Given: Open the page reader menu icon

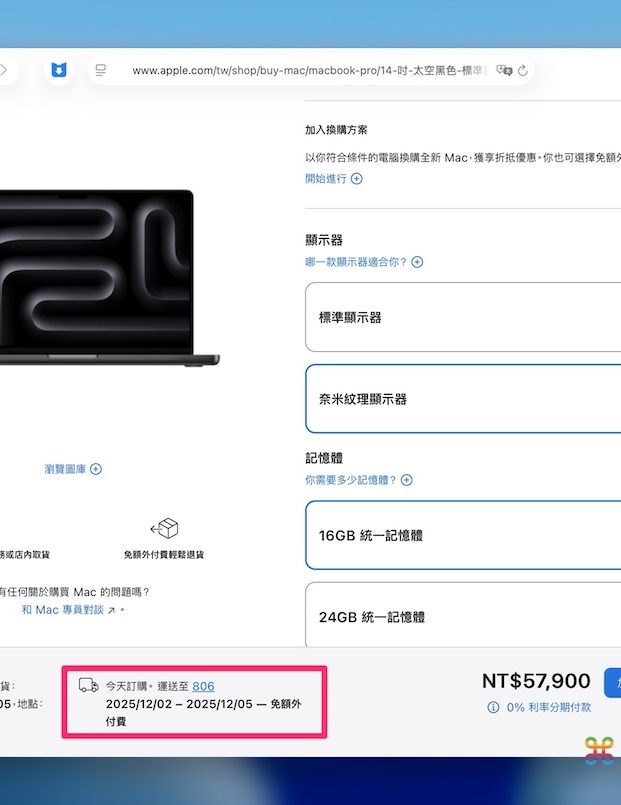Looking at the screenshot, I should 101,71.
